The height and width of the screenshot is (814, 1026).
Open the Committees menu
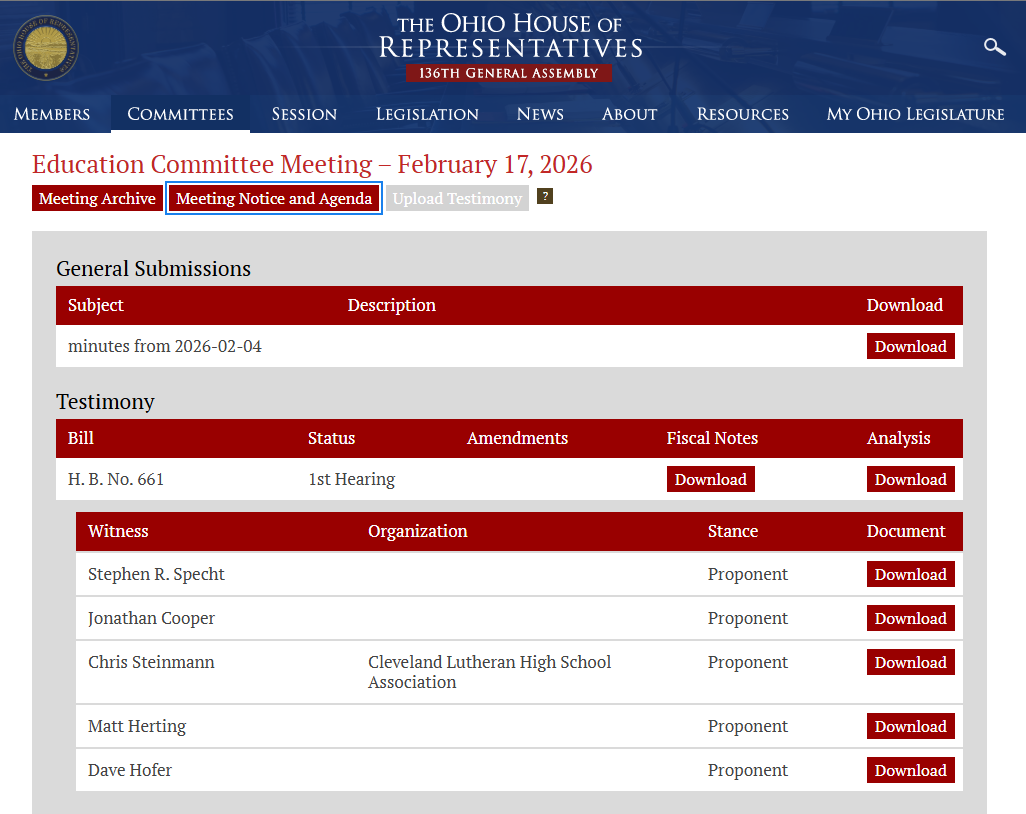[181, 114]
